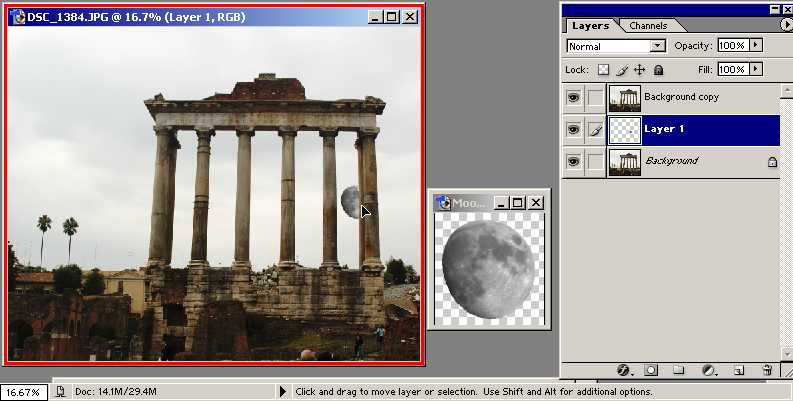
Task: Open the Layers palette options menu
Action: 781,24
